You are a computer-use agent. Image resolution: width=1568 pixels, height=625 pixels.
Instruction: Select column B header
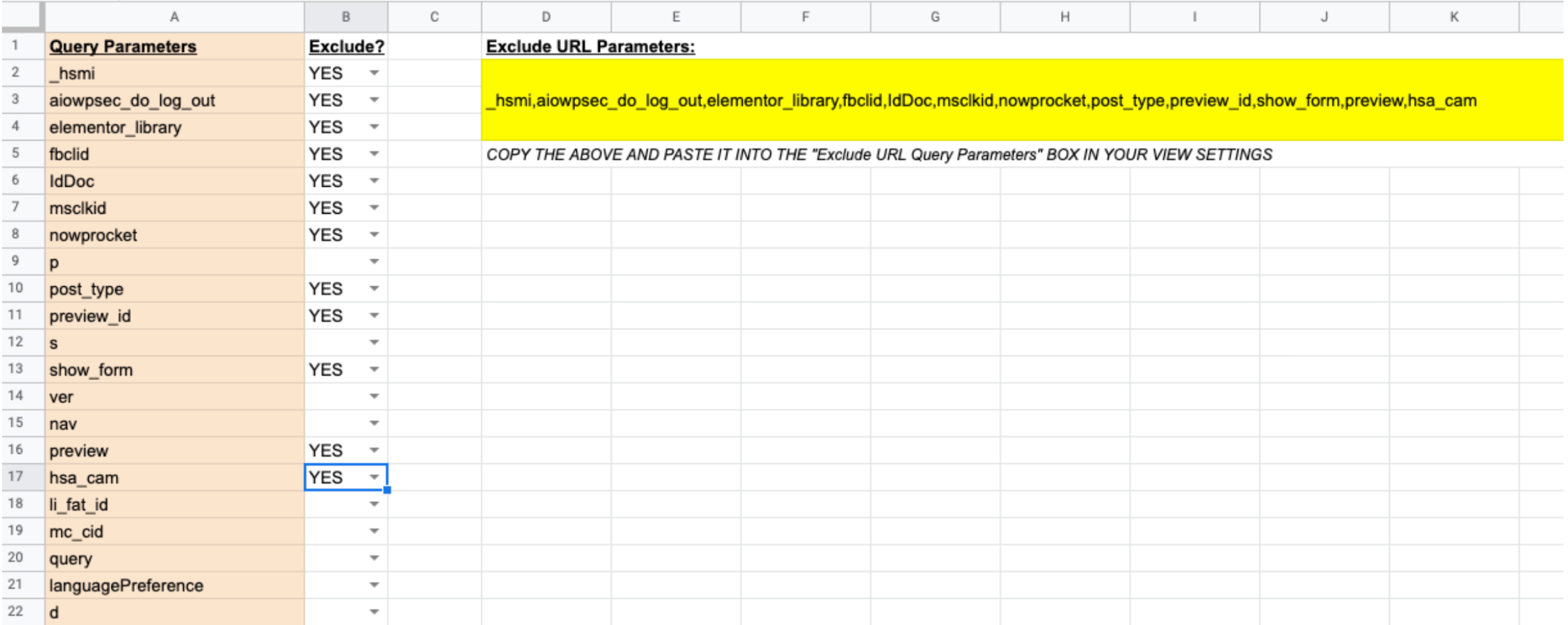[346, 17]
